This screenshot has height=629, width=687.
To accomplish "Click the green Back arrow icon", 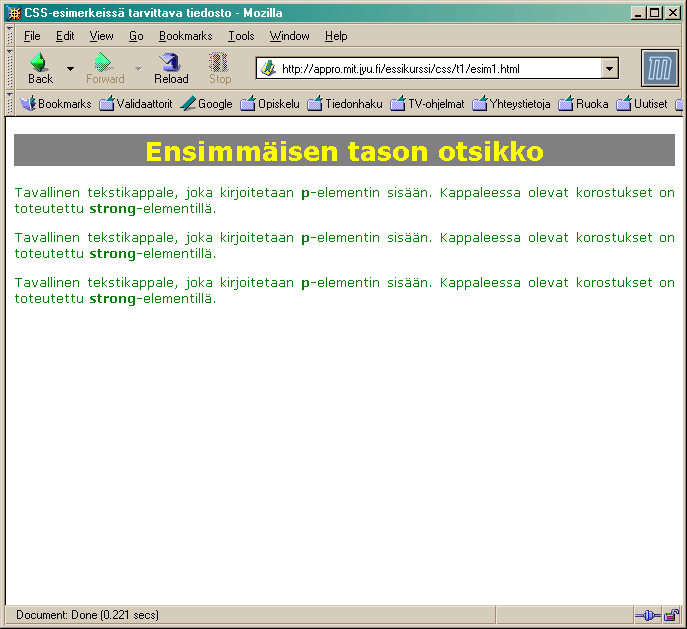I will click(x=39, y=62).
